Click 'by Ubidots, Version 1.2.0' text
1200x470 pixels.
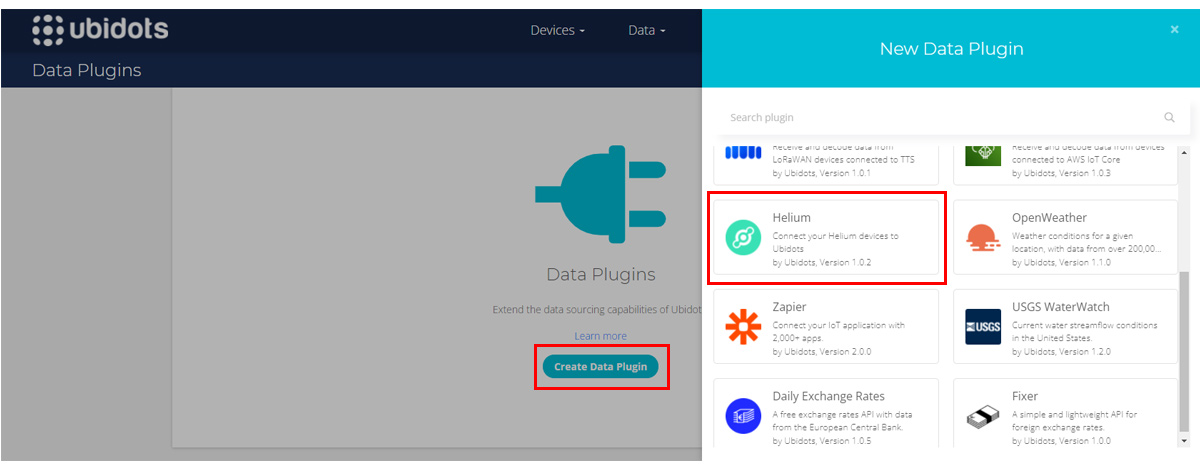[1061, 352]
